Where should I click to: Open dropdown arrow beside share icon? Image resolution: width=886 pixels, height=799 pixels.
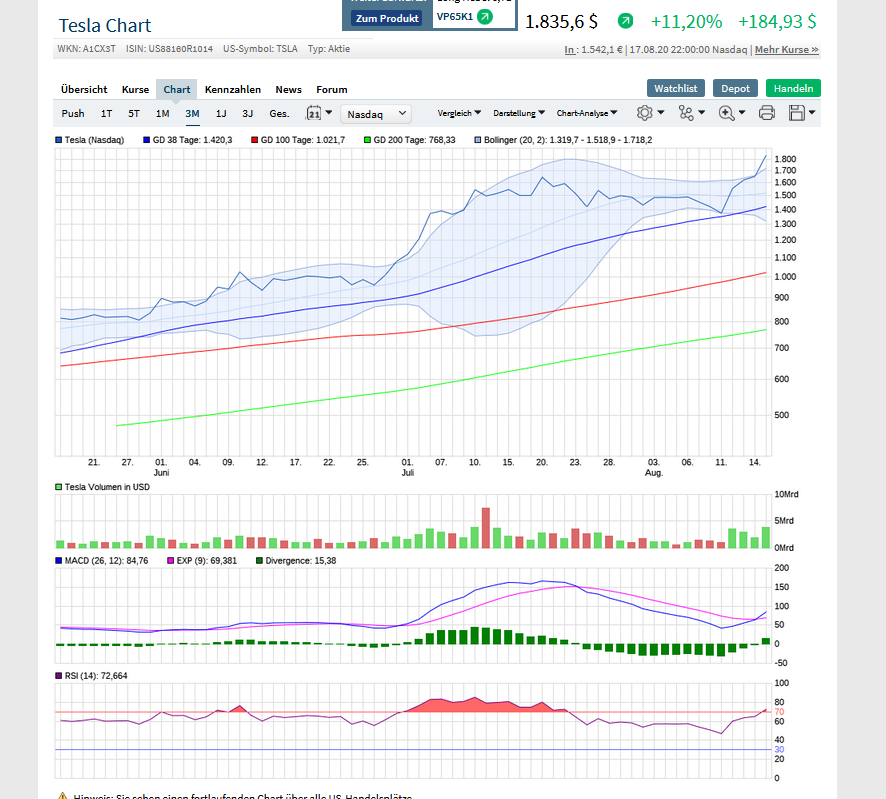701,112
